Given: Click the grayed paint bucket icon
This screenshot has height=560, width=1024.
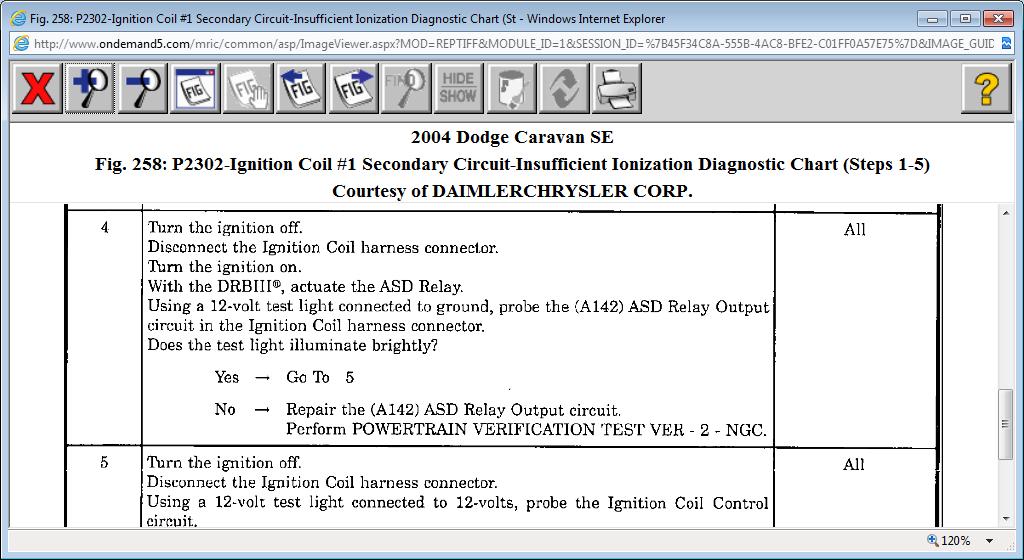Looking at the screenshot, I should tap(511, 88).
